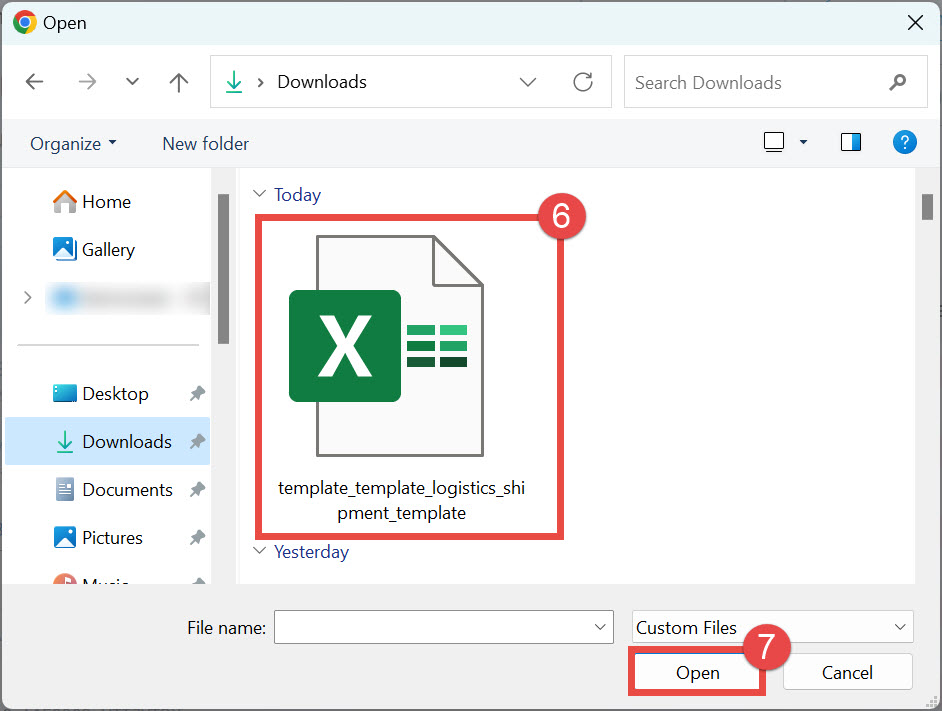Click the Gallery picture icon
Viewport: 942px width, 711px height.
(x=64, y=249)
